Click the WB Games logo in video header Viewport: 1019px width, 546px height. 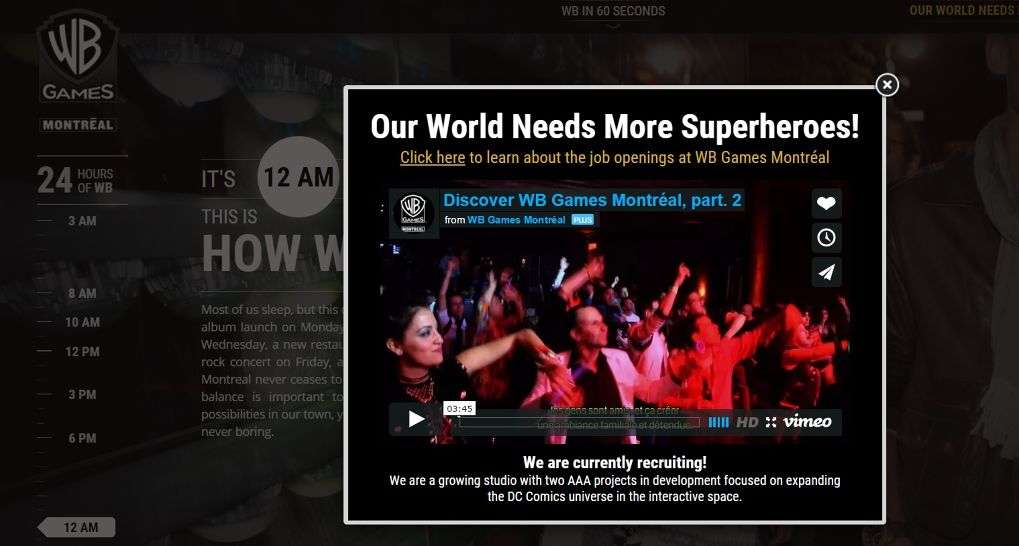coord(413,212)
